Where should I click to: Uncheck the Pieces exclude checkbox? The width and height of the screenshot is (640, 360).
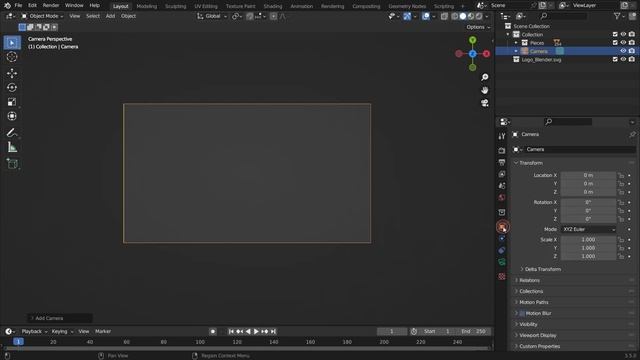pyautogui.click(x=615, y=43)
